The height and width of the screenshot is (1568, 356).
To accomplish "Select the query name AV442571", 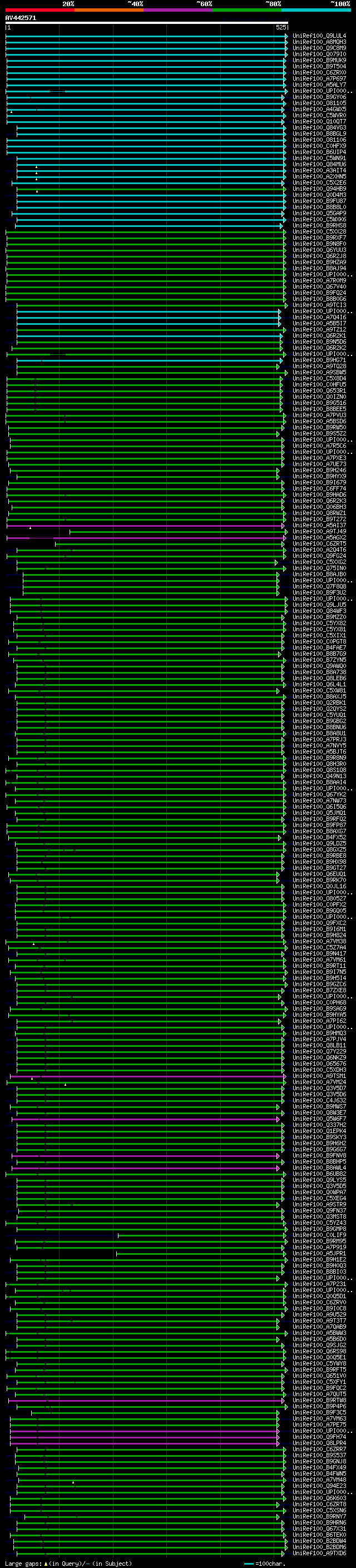I will [x=21, y=18].
